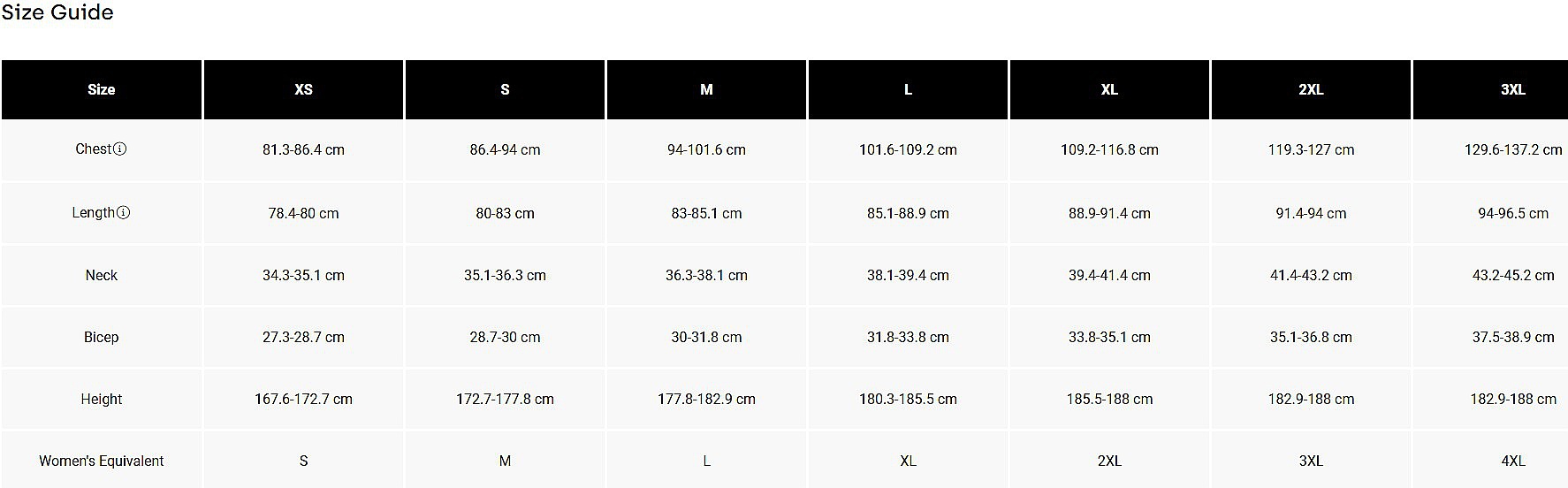The height and width of the screenshot is (488, 1568).
Task: Click the Bicep row label
Action: pyautogui.click(x=102, y=337)
